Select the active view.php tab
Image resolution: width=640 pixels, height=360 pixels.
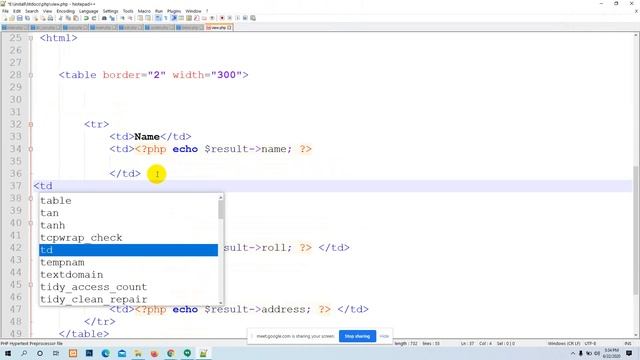[x=219, y=27]
